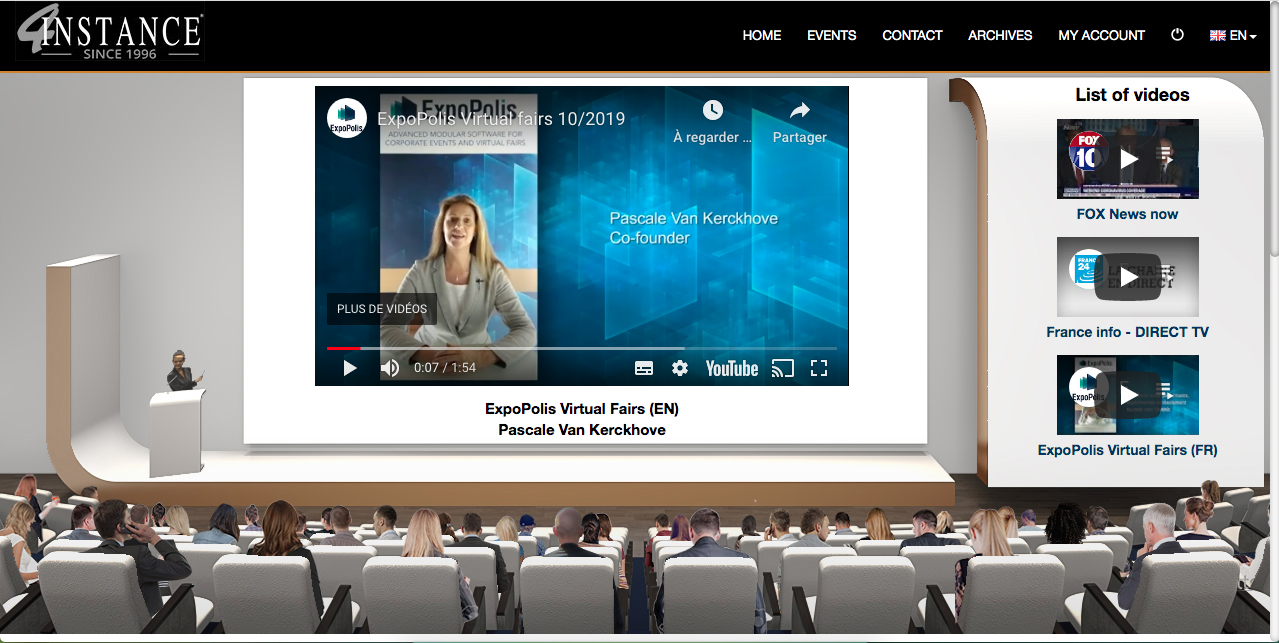Open the Events menu item
This screenshot has height=643, width=1279.
pos(831,35)
